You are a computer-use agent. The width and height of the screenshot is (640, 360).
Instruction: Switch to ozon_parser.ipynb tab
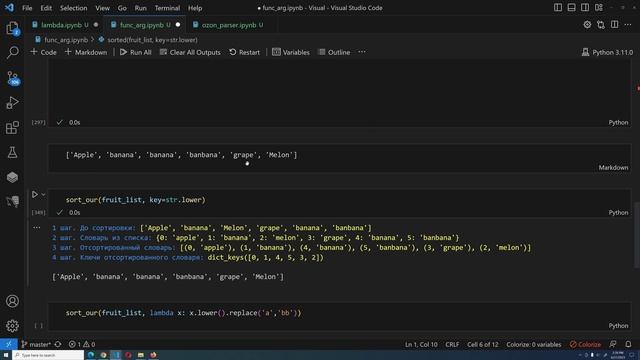pyautogui.click(x=229, y=25)
